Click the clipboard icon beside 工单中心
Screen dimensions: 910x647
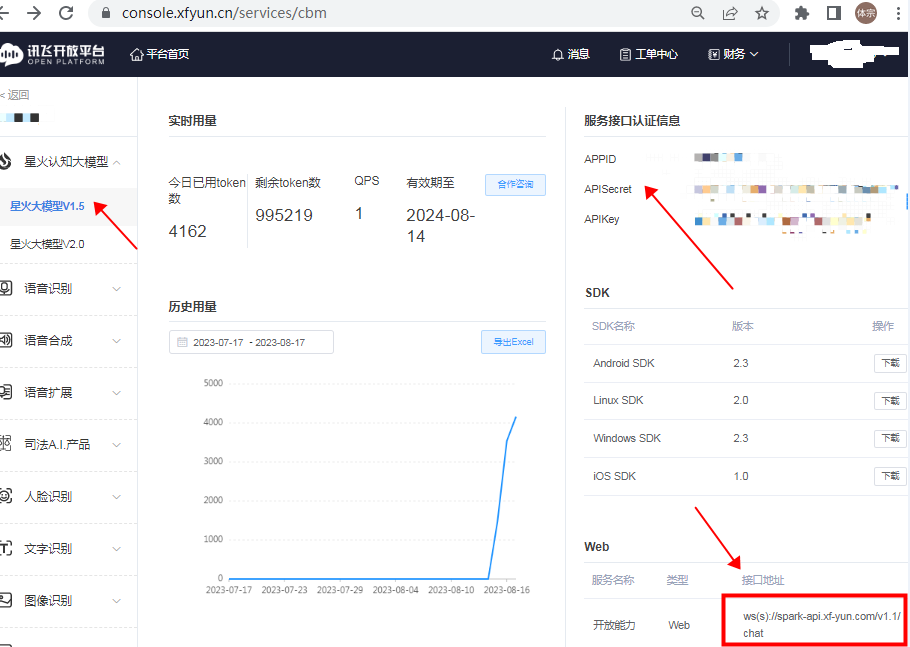[x=625, y=55]
